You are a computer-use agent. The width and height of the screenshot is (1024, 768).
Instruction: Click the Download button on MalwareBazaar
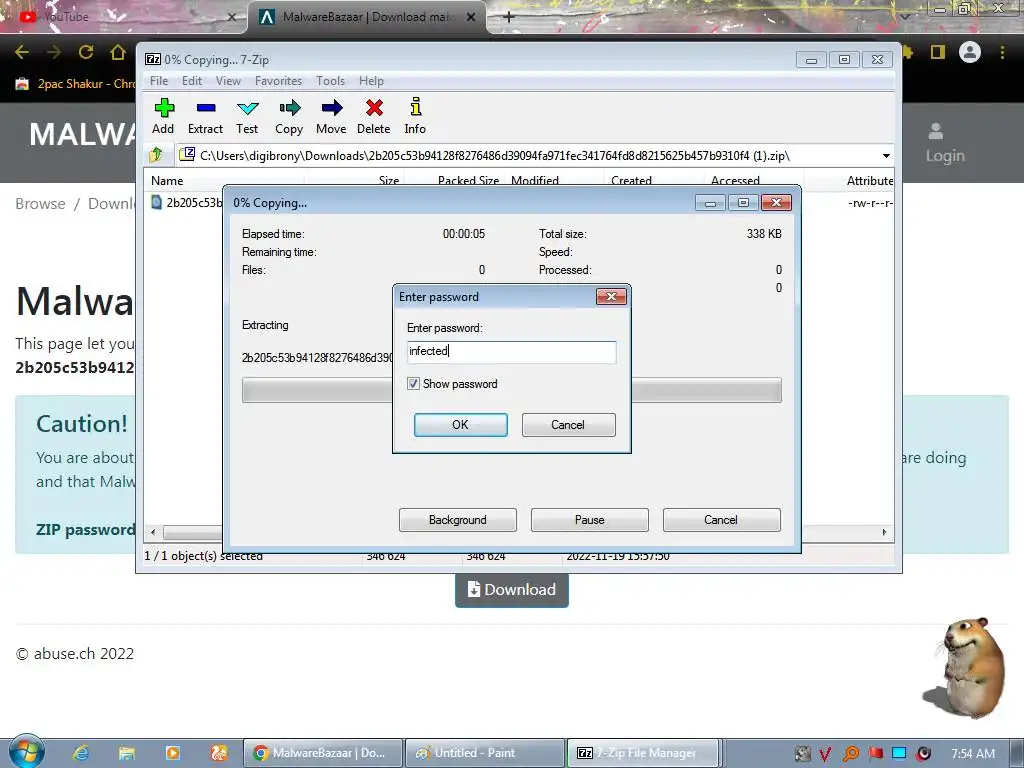click(x=512, y=590)
